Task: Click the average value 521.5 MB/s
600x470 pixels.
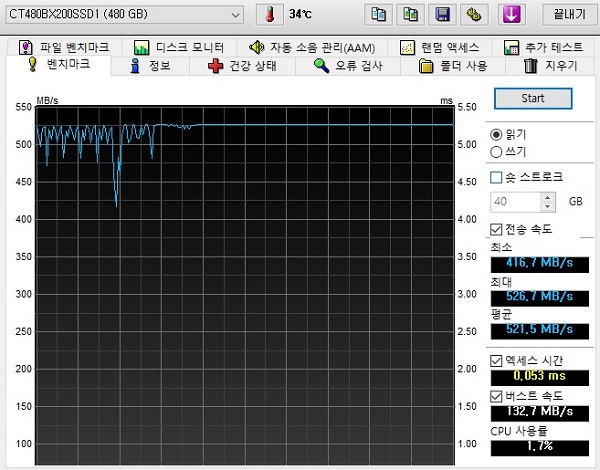Action: tap(540, 331)
